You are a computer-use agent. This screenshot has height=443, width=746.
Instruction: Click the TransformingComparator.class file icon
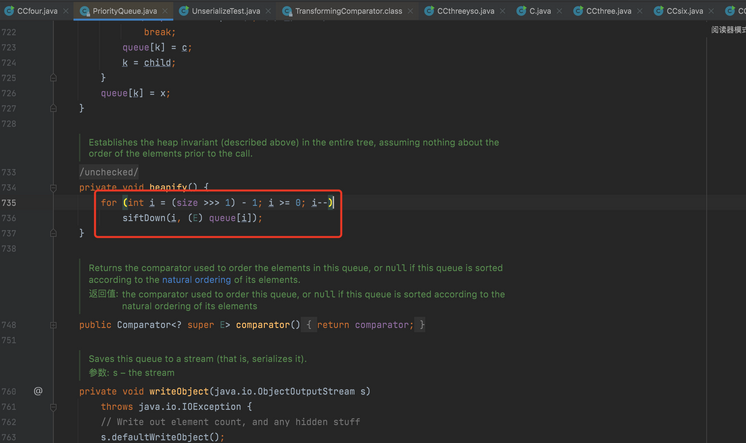tap(287, 11)
